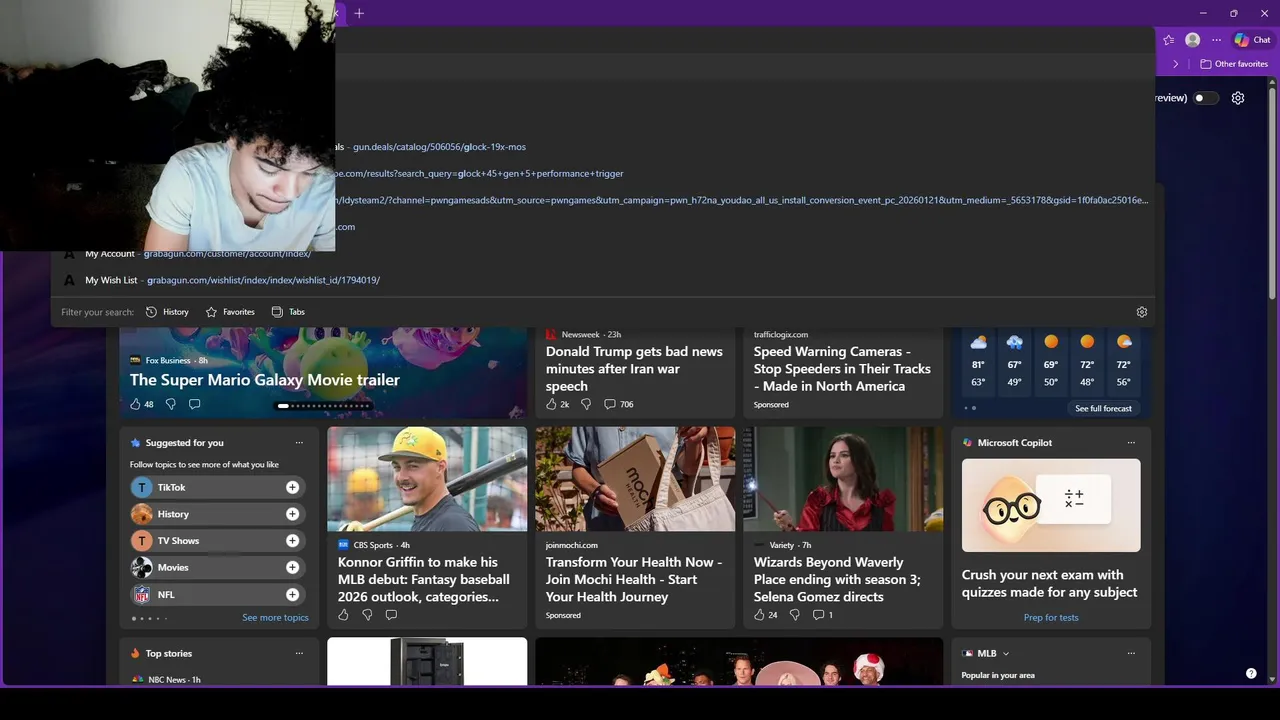Open Suggested for you card options menu
Screen dimensions: 1280x720
point(299,443)
